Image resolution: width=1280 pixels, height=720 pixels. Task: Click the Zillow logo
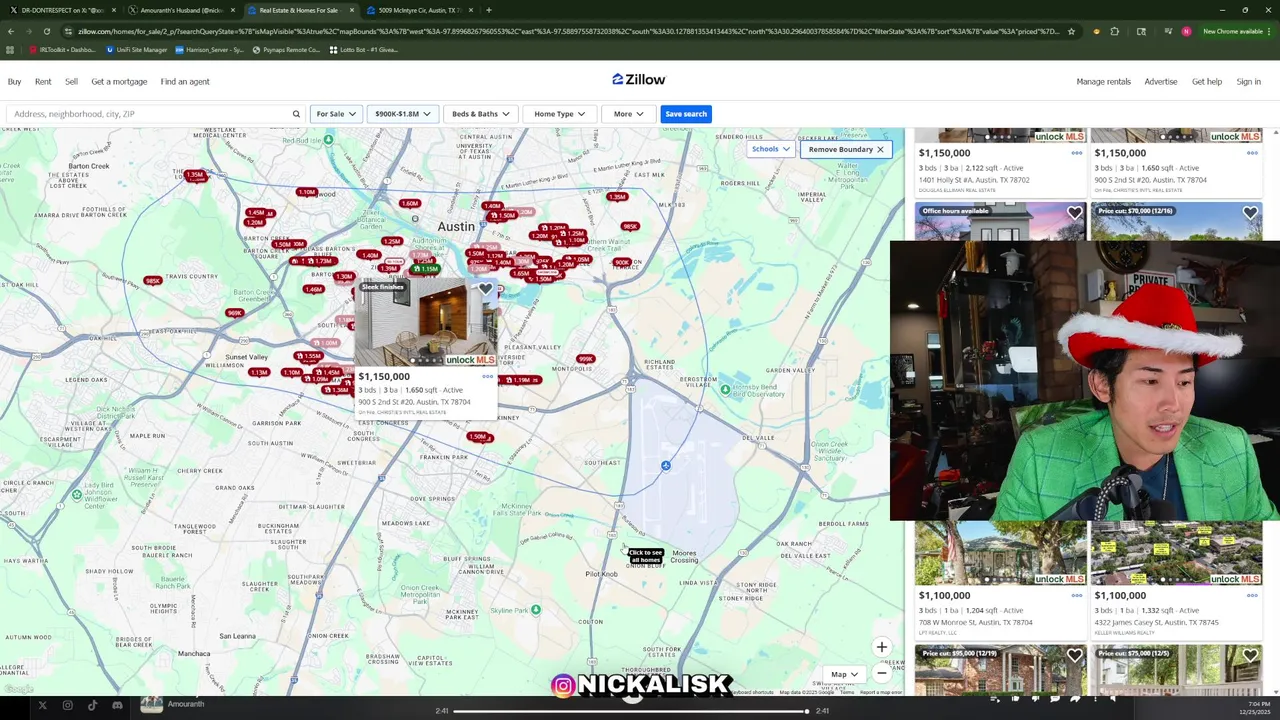pos(638,80)
